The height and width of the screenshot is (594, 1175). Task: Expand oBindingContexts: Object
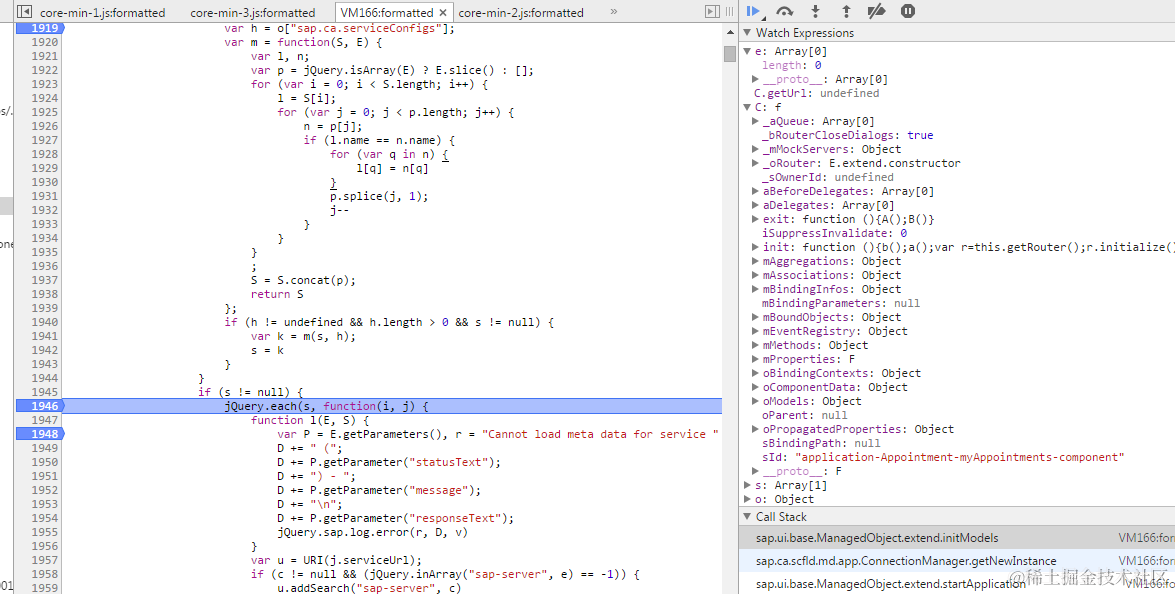(755, 373)
